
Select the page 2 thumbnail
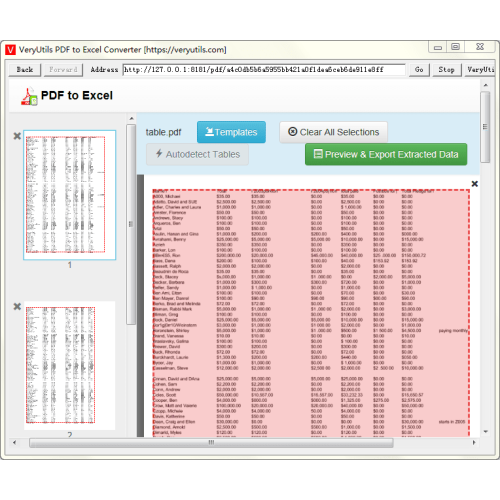coord(70,365)
